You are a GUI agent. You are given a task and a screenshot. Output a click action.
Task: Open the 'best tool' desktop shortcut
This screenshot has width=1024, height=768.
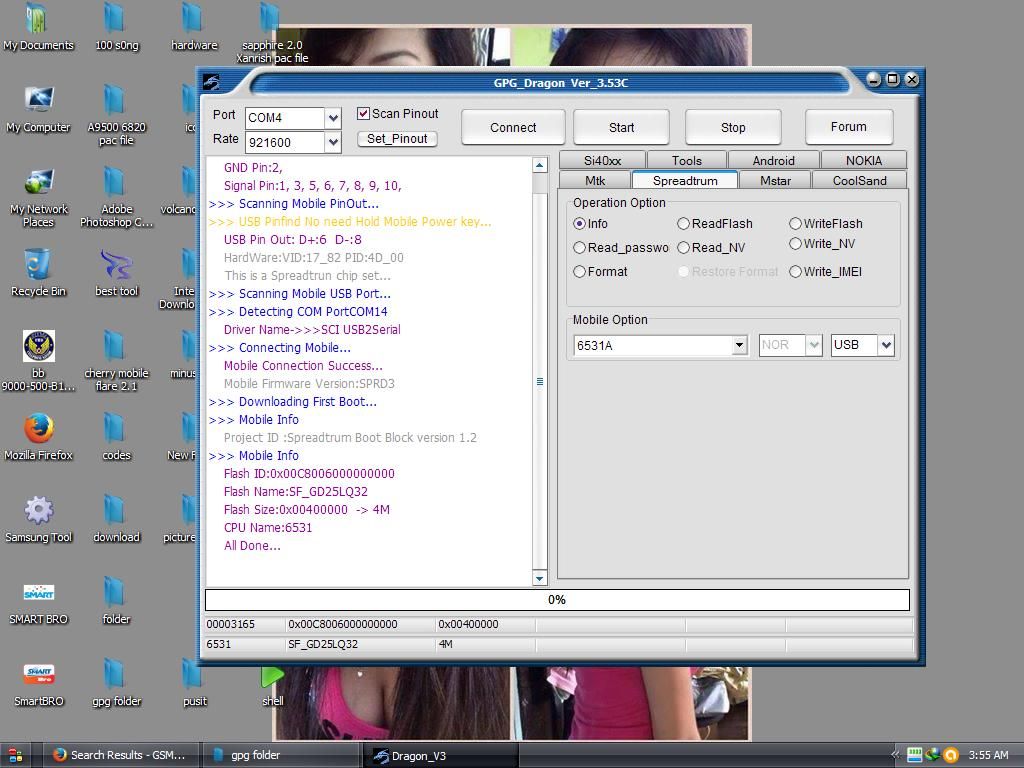point(116,266)
